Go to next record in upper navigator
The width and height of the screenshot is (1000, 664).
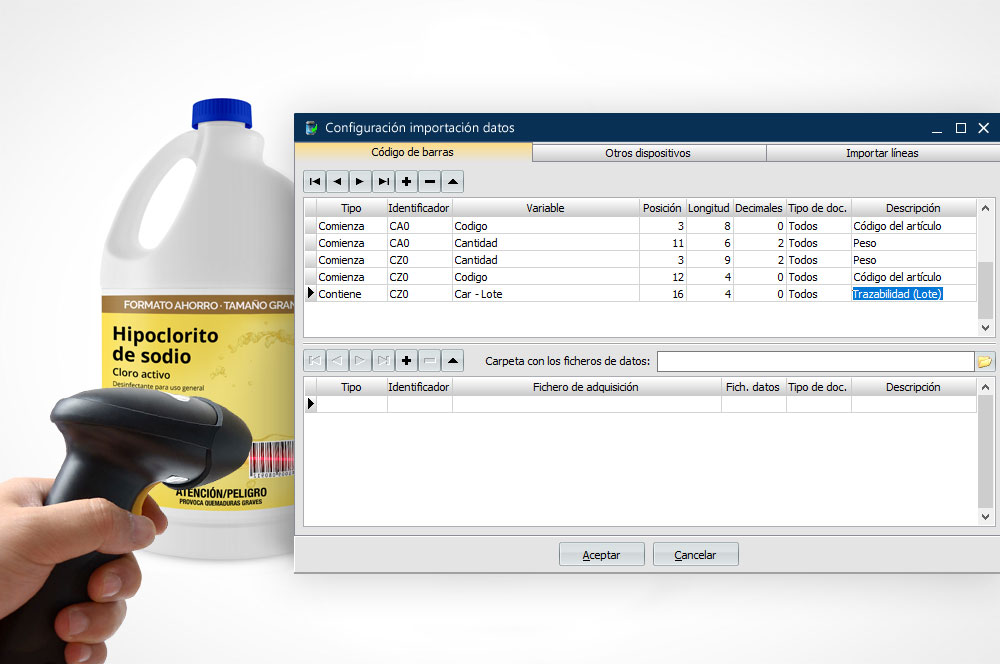(361, 182)
